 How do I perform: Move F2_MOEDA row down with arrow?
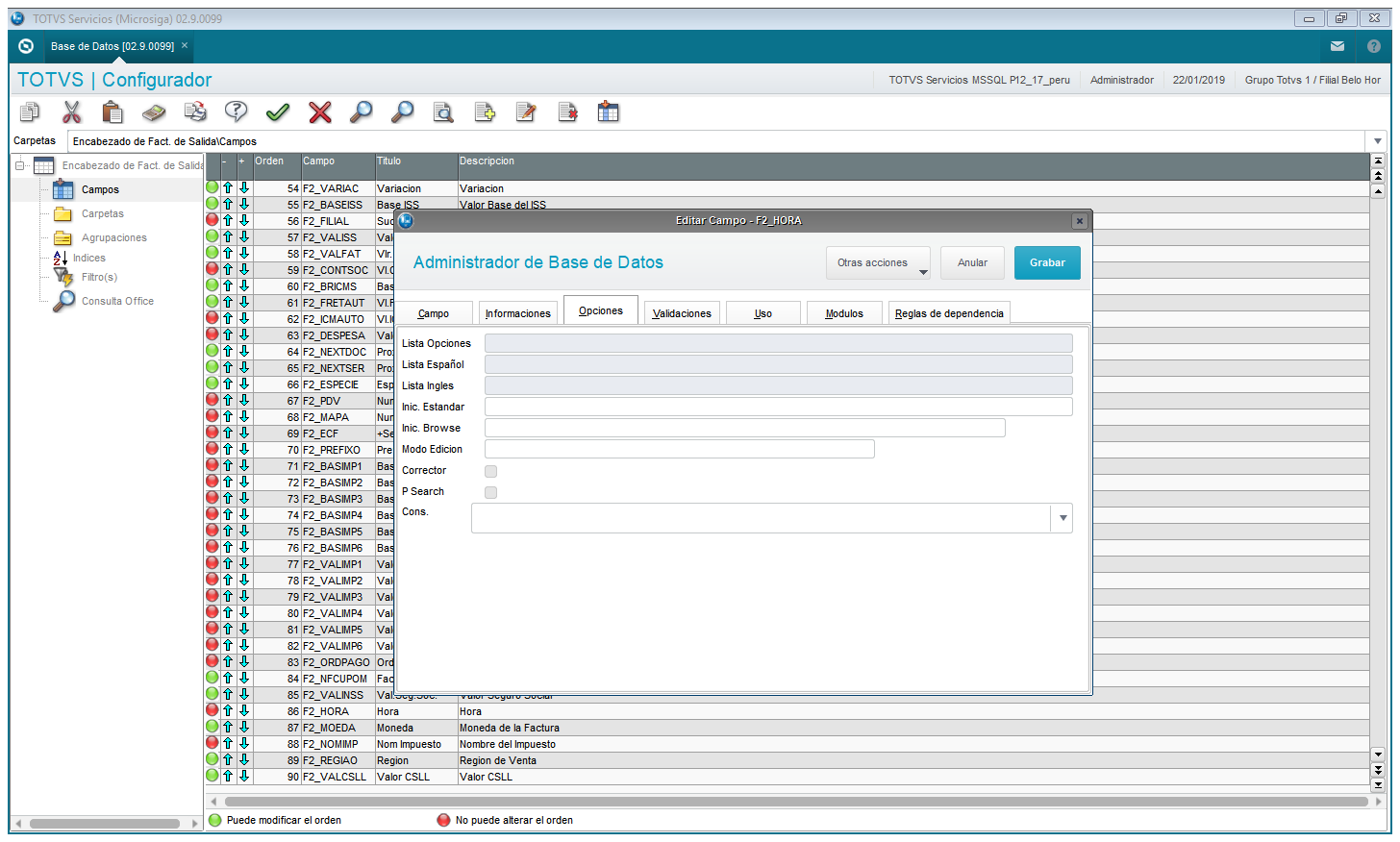point(244,728)
